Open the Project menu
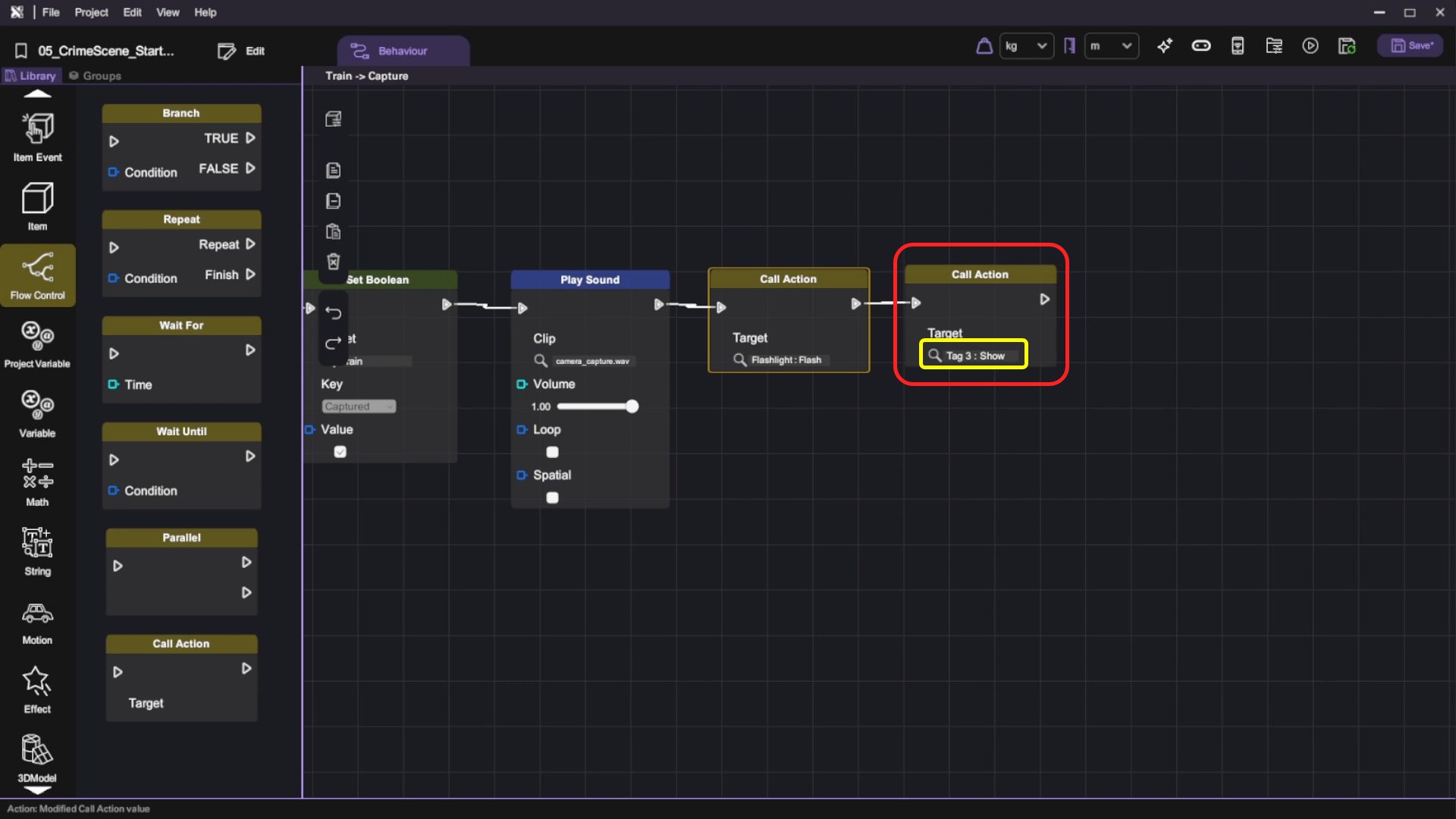The width and height of the screenshot is (1456, 819). [x=91, y=12]
